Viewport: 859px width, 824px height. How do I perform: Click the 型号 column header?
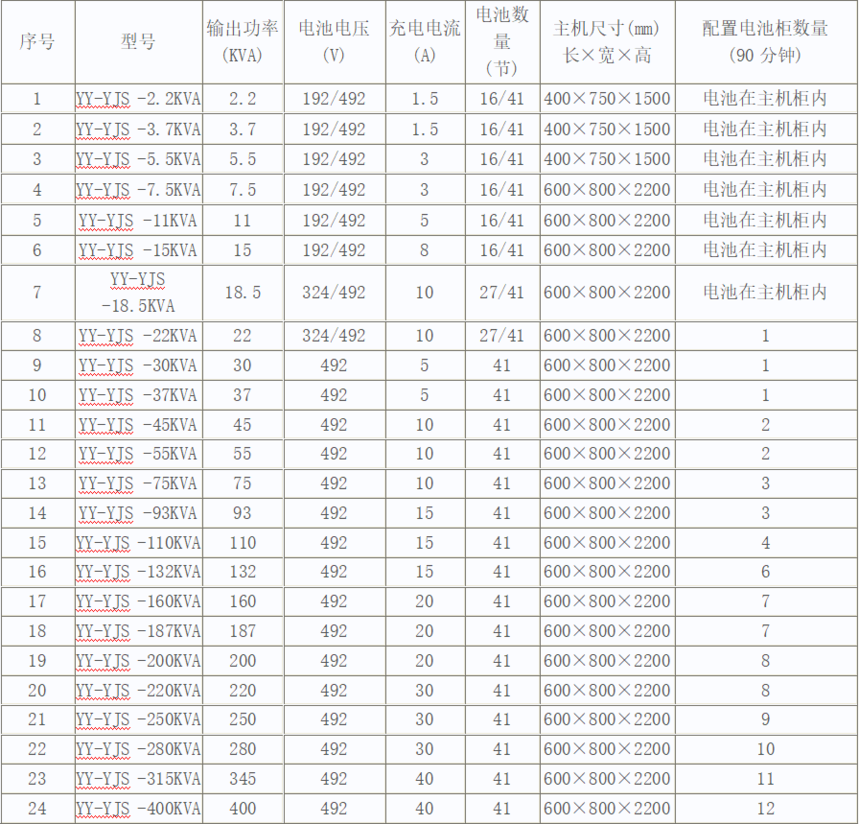click(138, 42)
